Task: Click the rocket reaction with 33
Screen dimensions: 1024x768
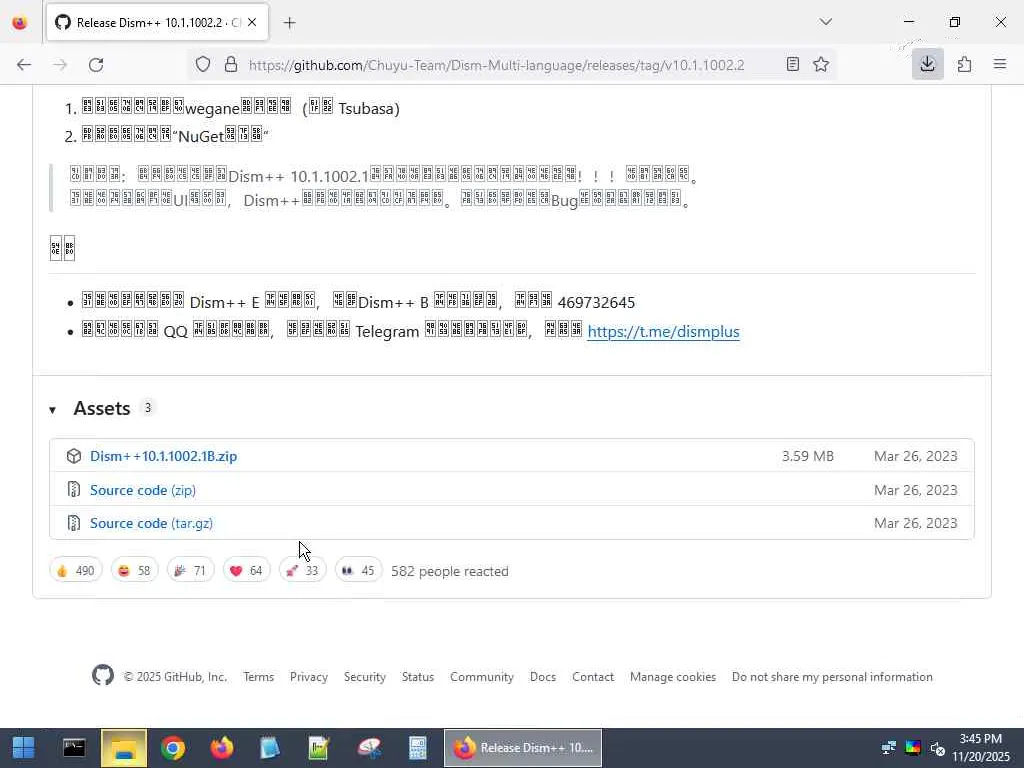Action: coord(302,571)
